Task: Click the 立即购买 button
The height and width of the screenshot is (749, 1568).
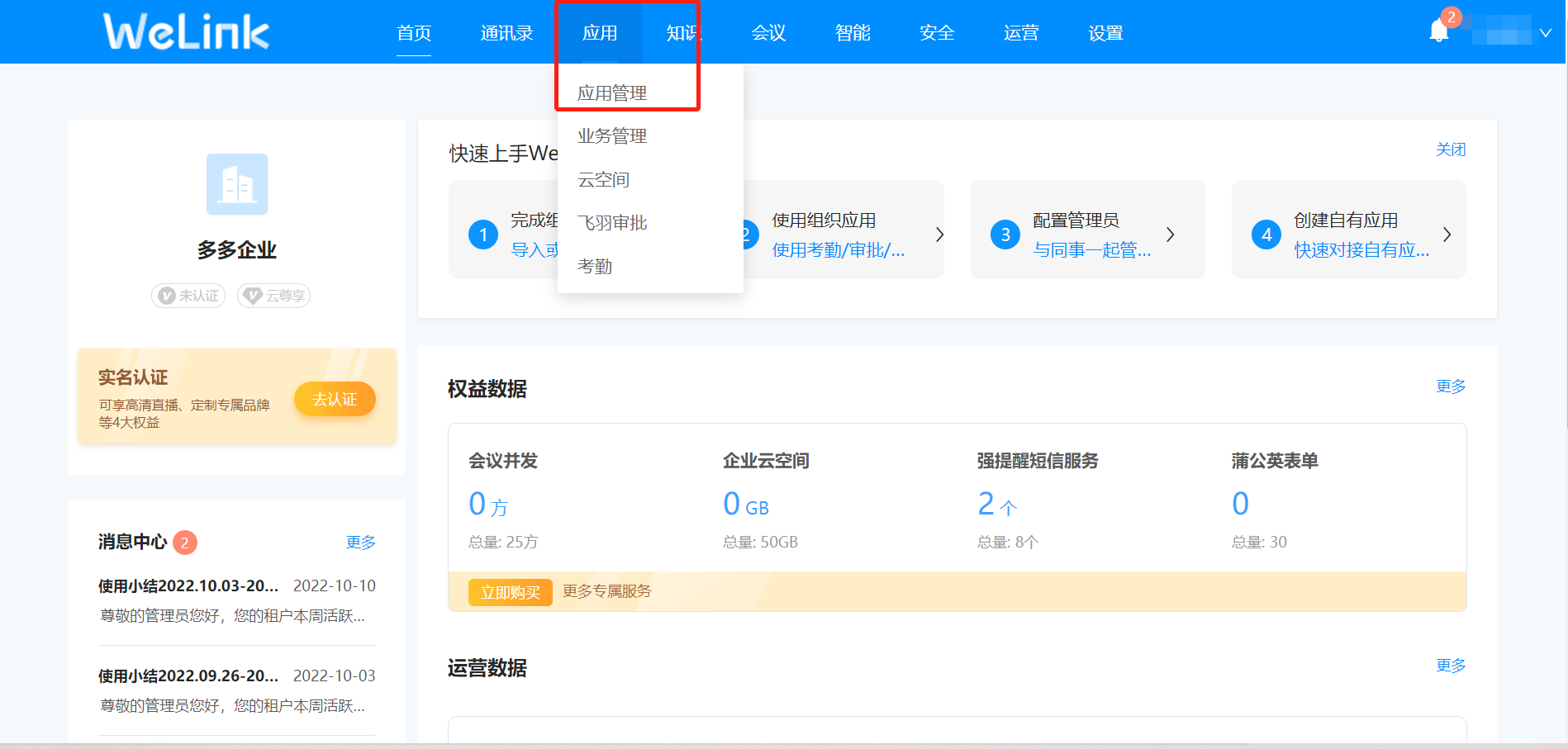Action: [x=511, y=592]
